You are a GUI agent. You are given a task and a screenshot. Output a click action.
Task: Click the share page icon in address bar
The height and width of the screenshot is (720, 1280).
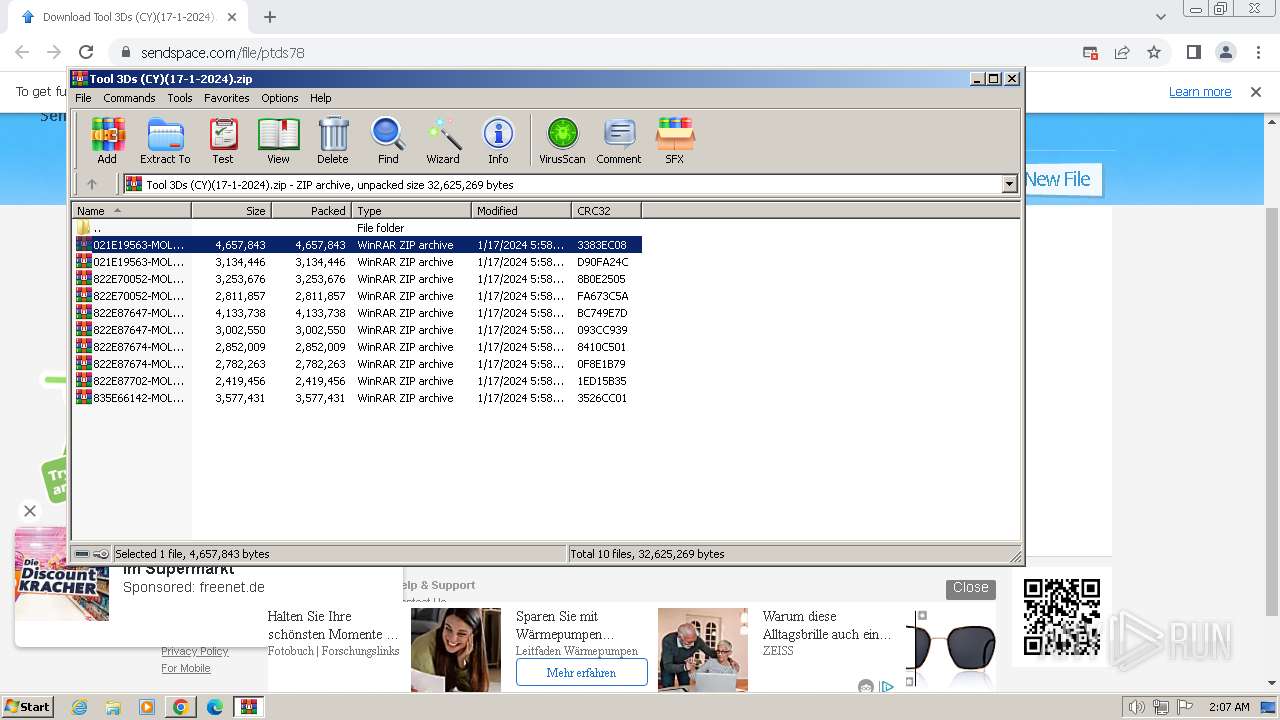[x=1122, y=52]
